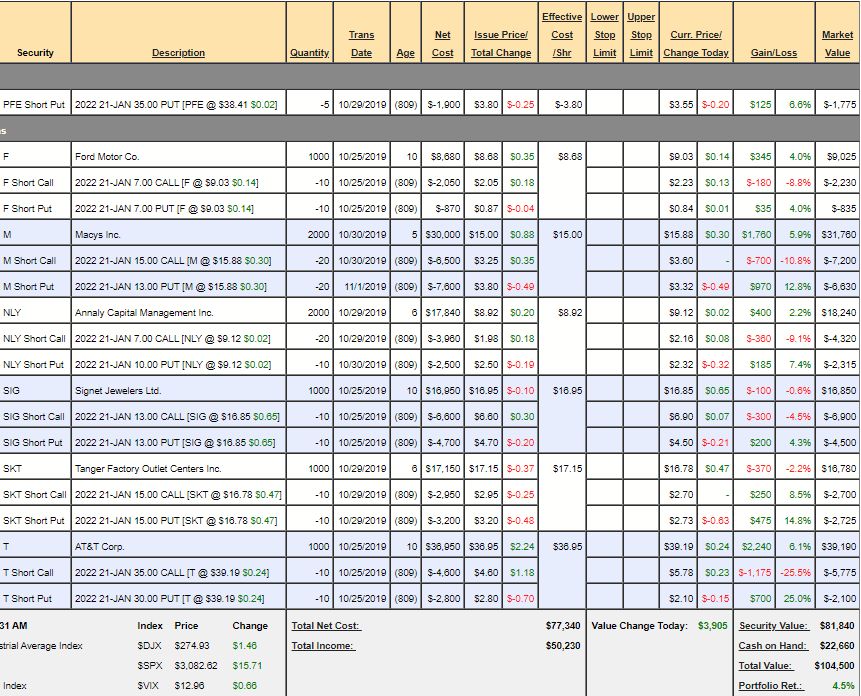Click the Total Net Cost label
Screen dimensions: 861x696
click(x=326, y=626)
